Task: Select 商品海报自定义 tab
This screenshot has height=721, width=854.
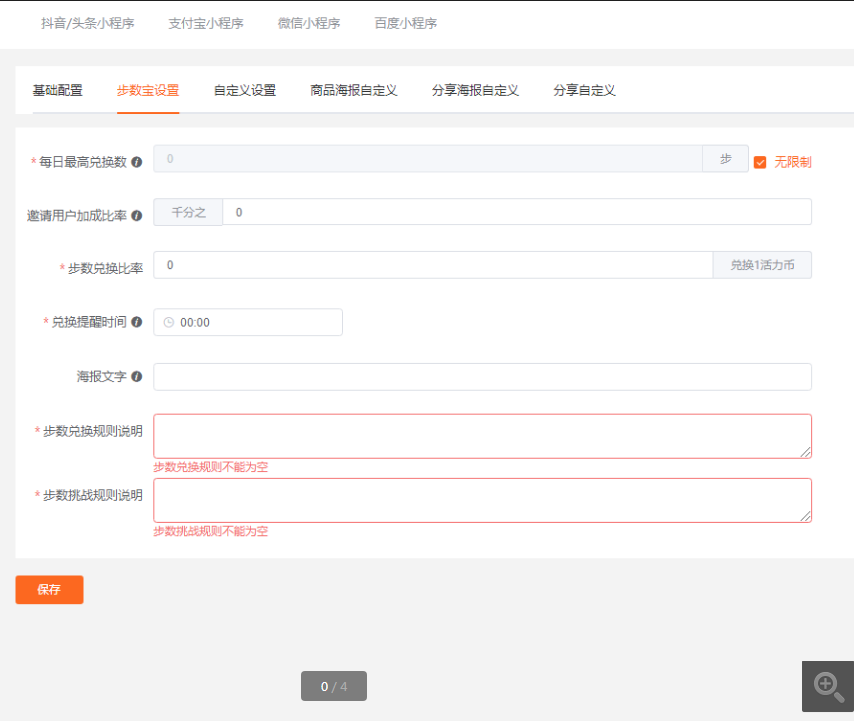Action: 354,90
